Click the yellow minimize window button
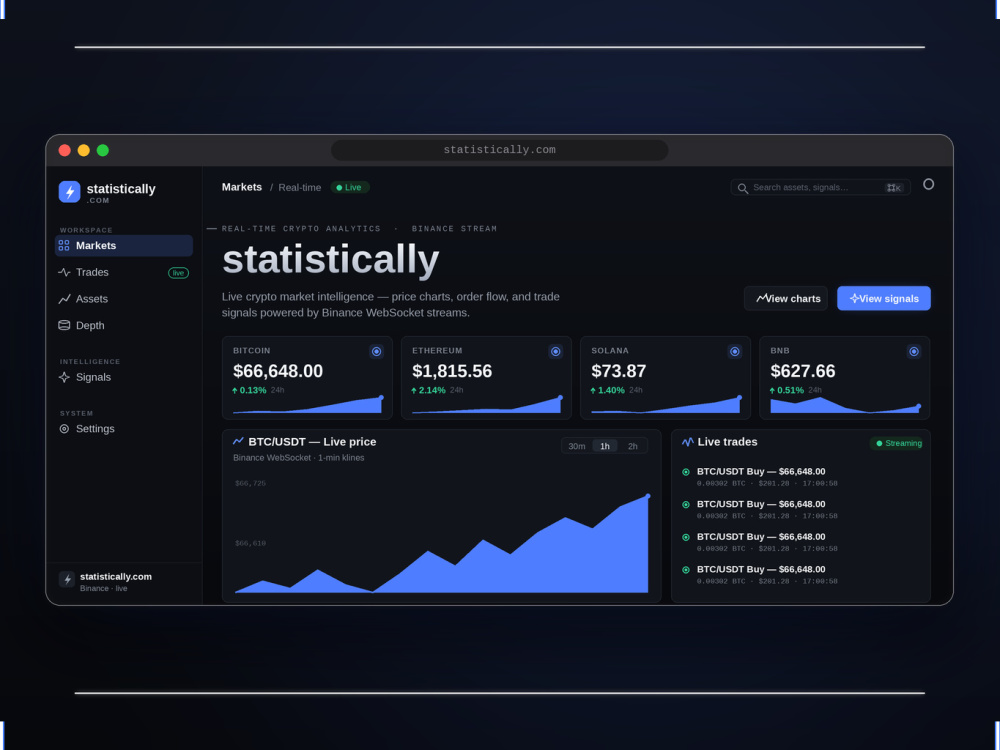Screen dimensions: 1000x750 84,151
